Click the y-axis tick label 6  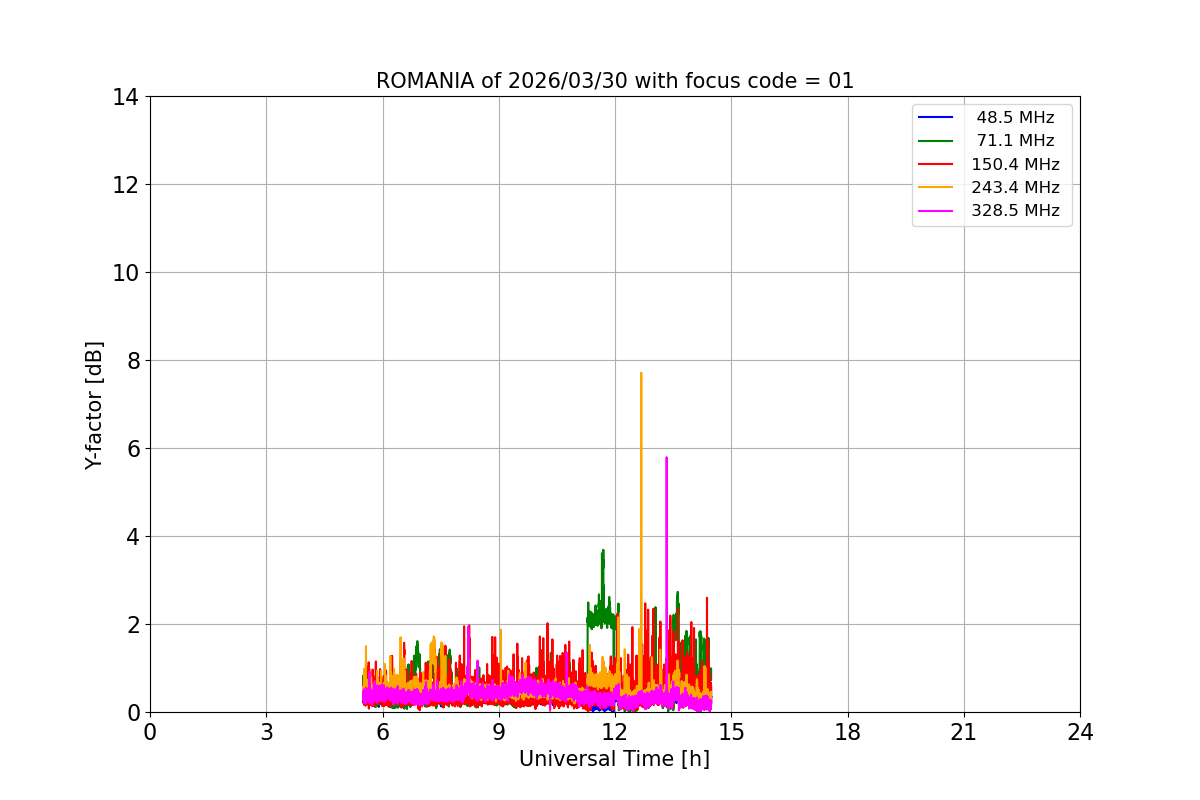click(x=133, y=449)
